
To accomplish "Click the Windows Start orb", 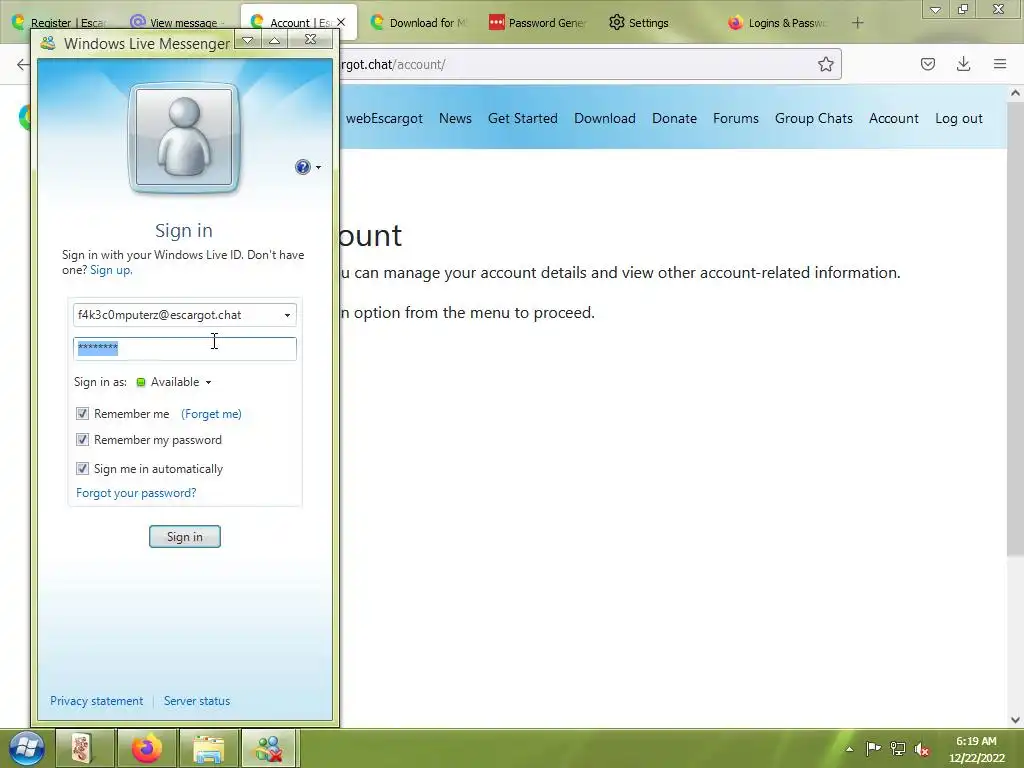I will [27, 748].
